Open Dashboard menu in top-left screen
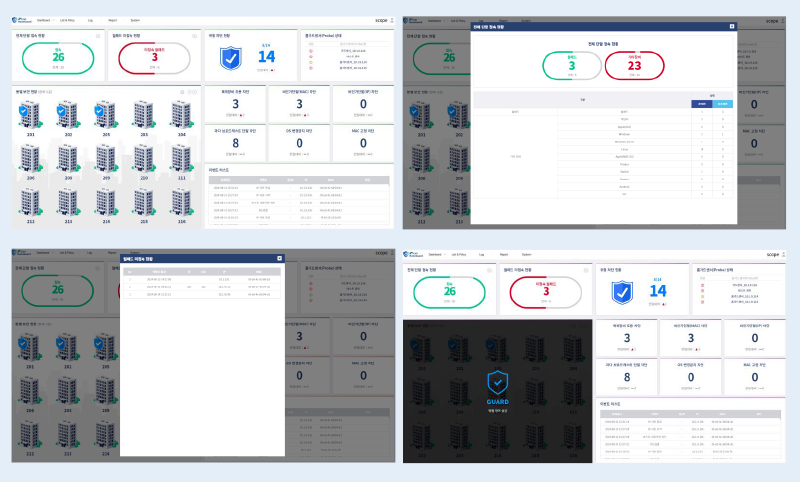Image resolution: width=800 pixels, height=482 pixels. (x=45, y=19)
